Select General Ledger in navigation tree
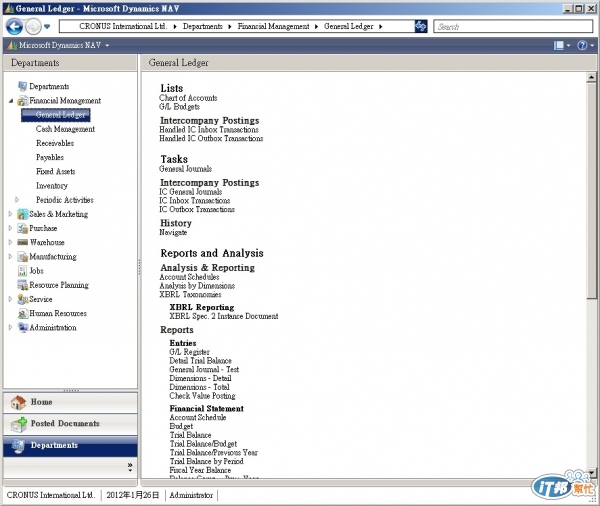 point(56,114)
